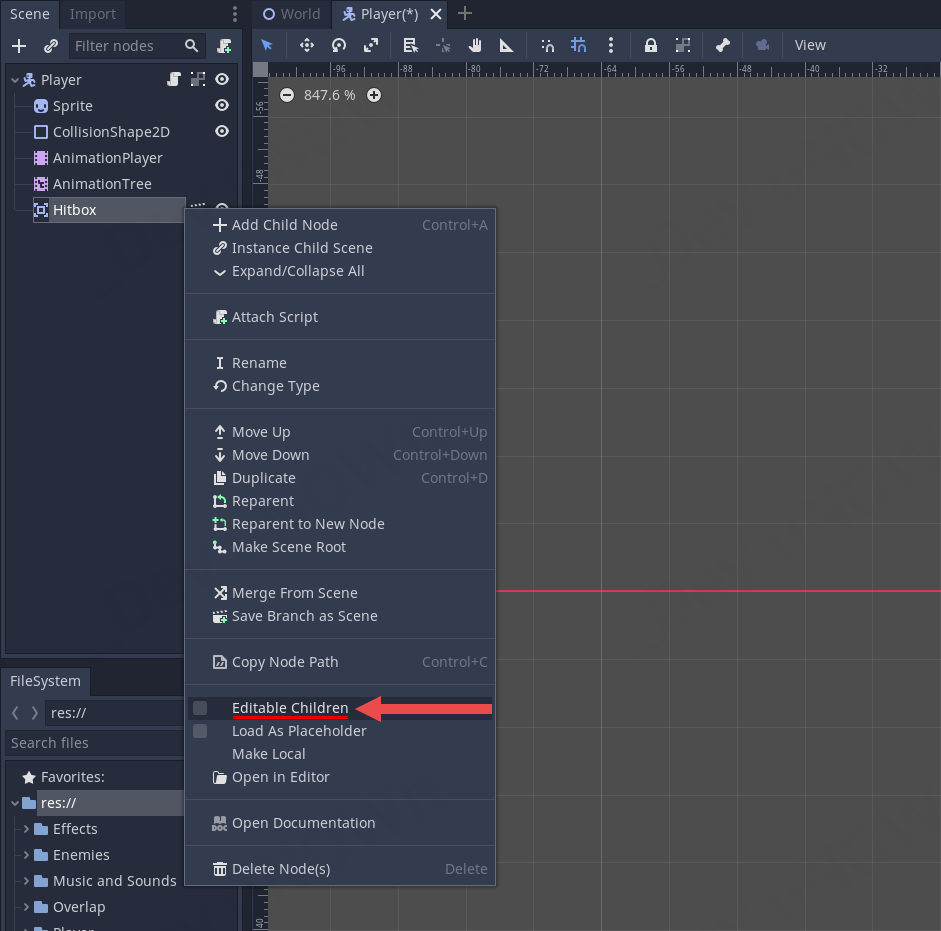Open Scene dock three-dot options menu
Image resolution: width=941 pixels, height=931 pixels.
pos(235,14)
